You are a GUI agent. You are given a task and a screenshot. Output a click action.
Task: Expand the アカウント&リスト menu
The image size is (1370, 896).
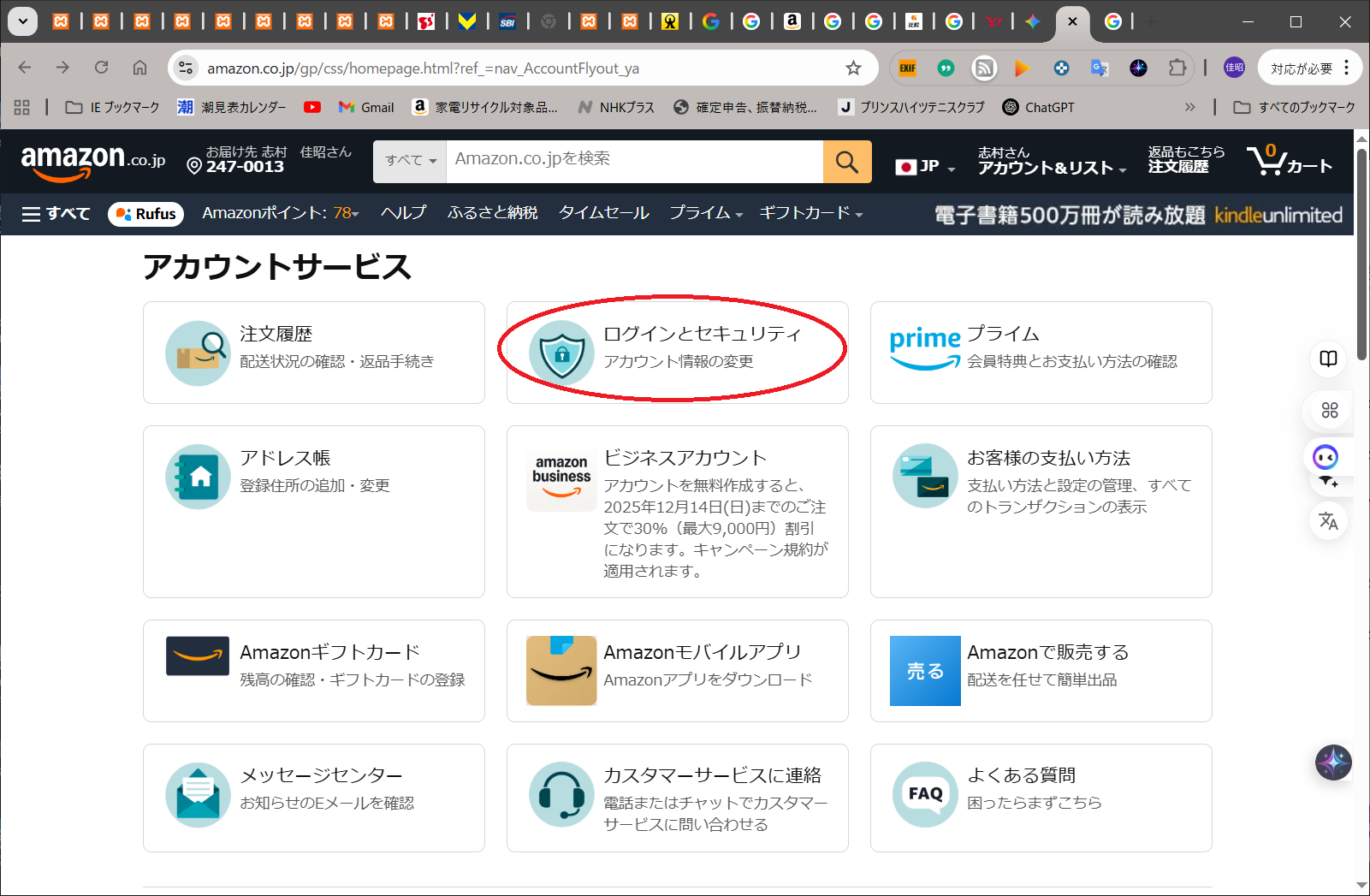click(1052, 161)
